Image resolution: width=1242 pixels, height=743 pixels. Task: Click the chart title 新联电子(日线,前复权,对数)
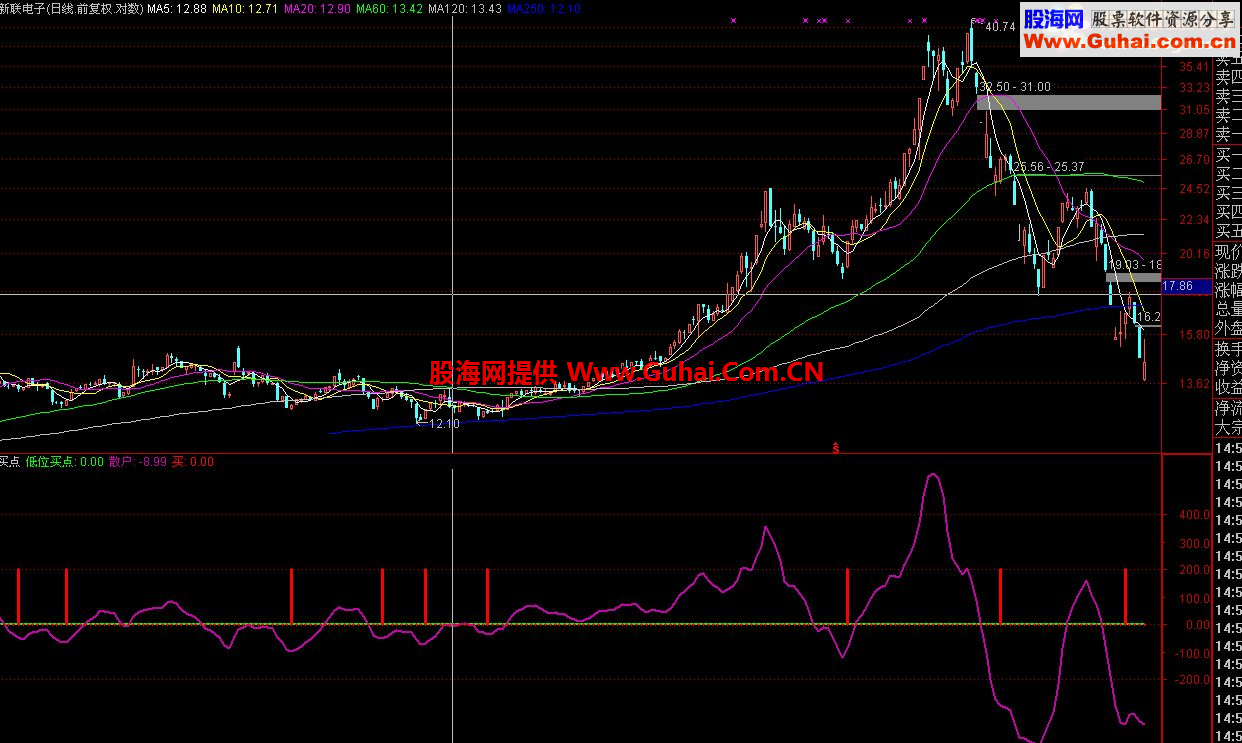click(x=72, y=8)
